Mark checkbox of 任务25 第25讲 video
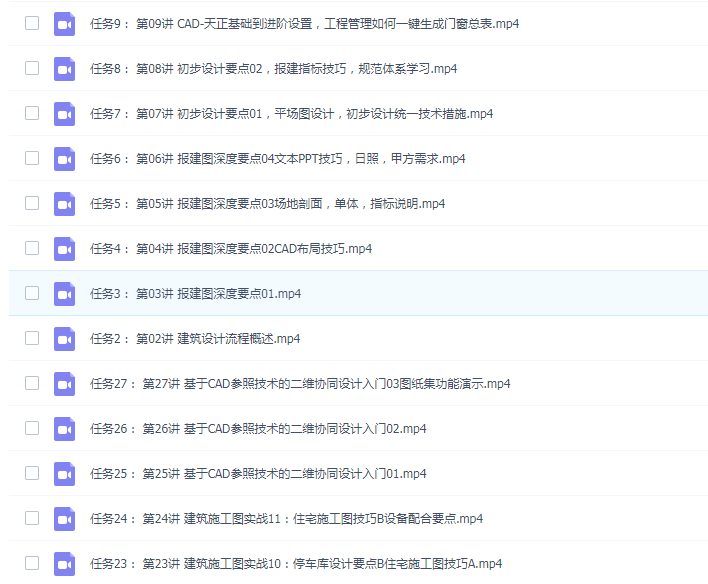The image size is (708, 584). pos(32,473)
